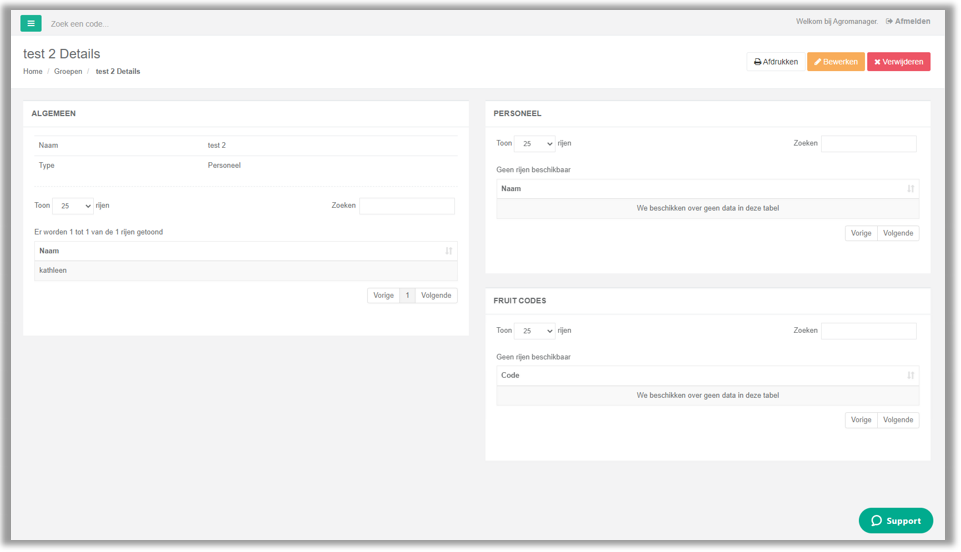Open the Groepen breadcrumb link
Image resolution: width=961 pixels, height=552 pixels.
pyautogui.click(x=68, y=72)
